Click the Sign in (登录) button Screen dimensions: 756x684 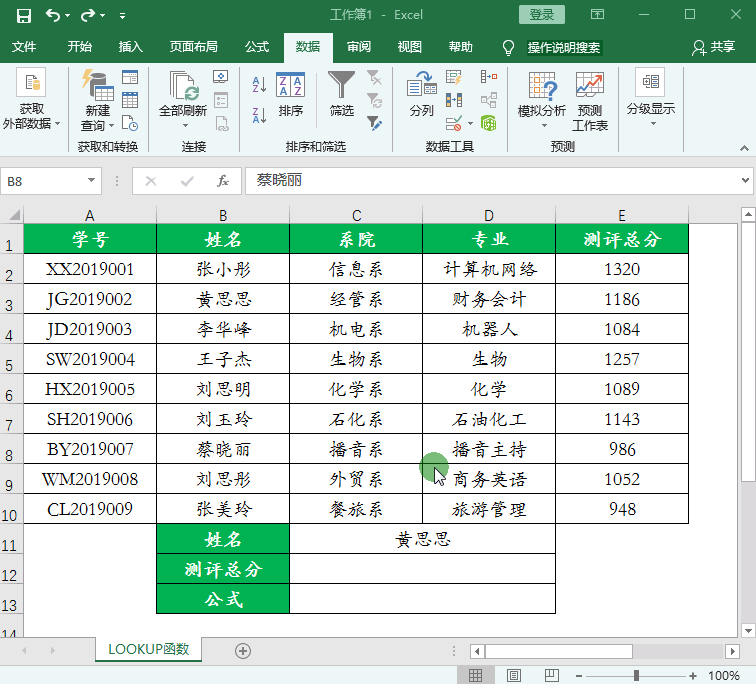click(x=541, y=15)
